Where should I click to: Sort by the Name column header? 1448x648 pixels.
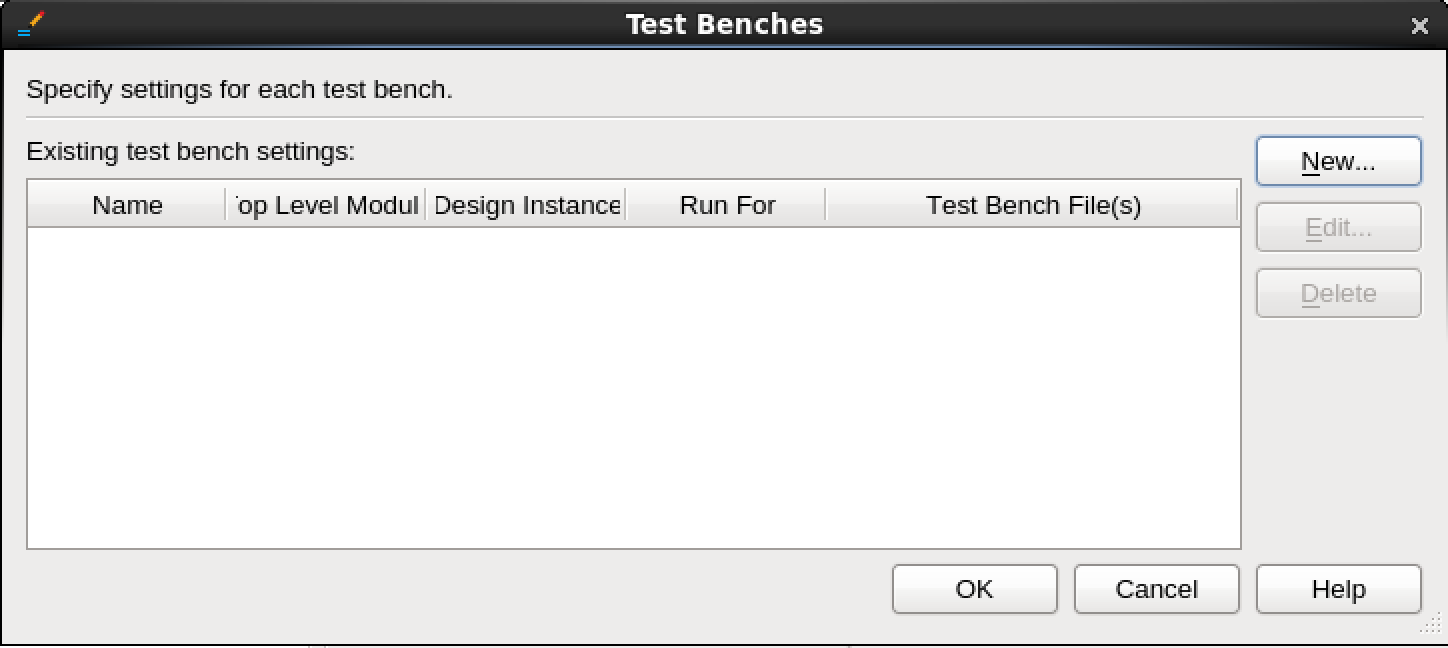(127, 205)
